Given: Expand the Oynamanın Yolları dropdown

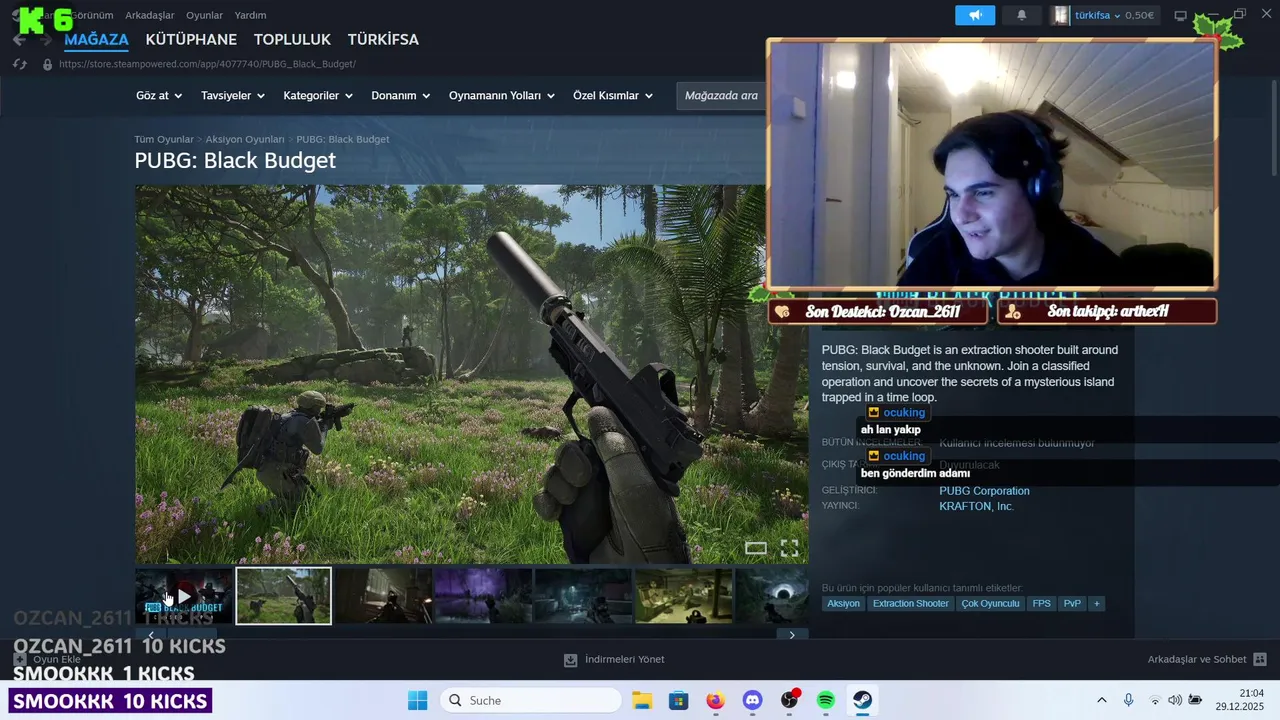Looking at the screenshot, I should (502, 96).
